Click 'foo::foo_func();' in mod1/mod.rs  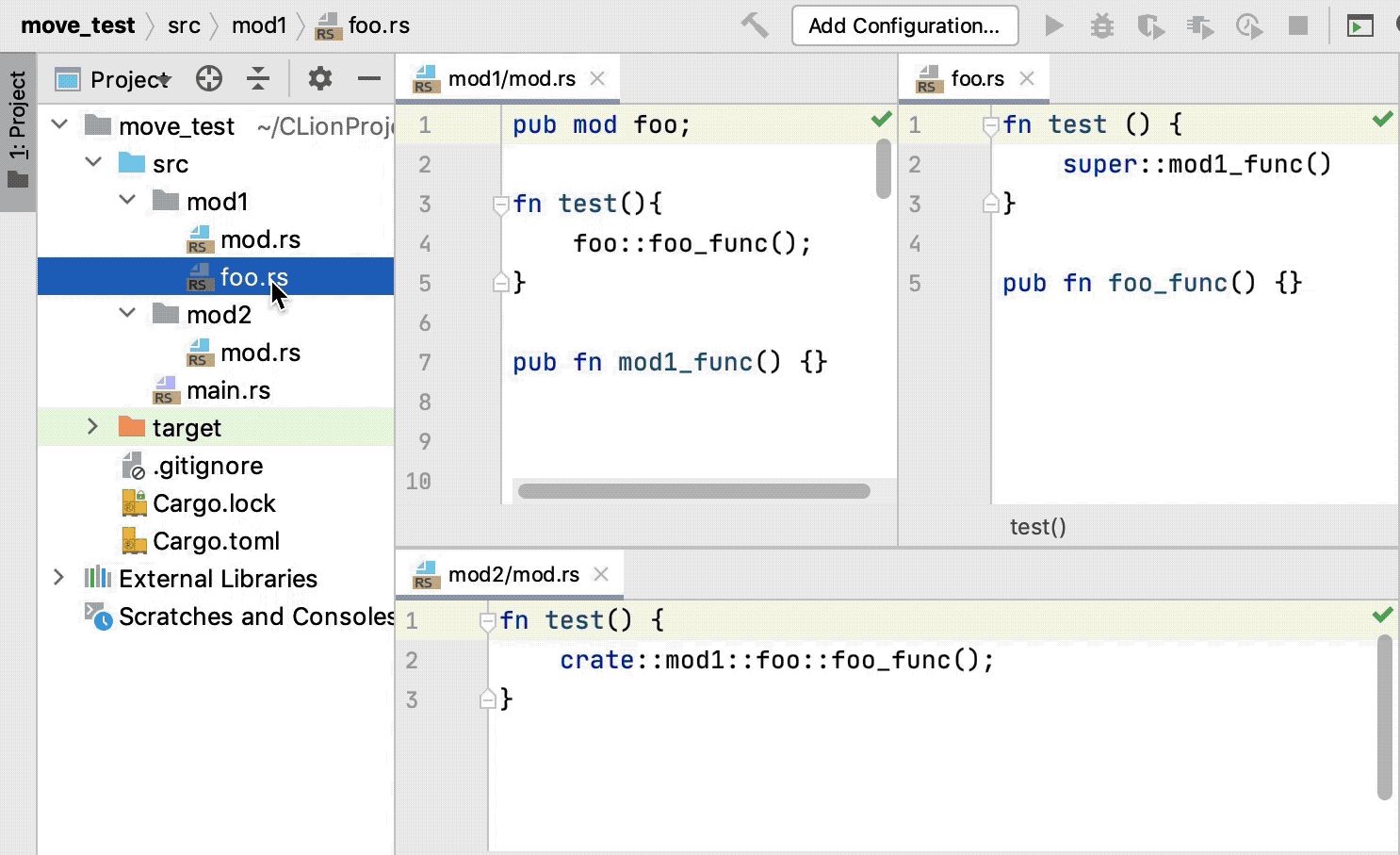[692, 243]
